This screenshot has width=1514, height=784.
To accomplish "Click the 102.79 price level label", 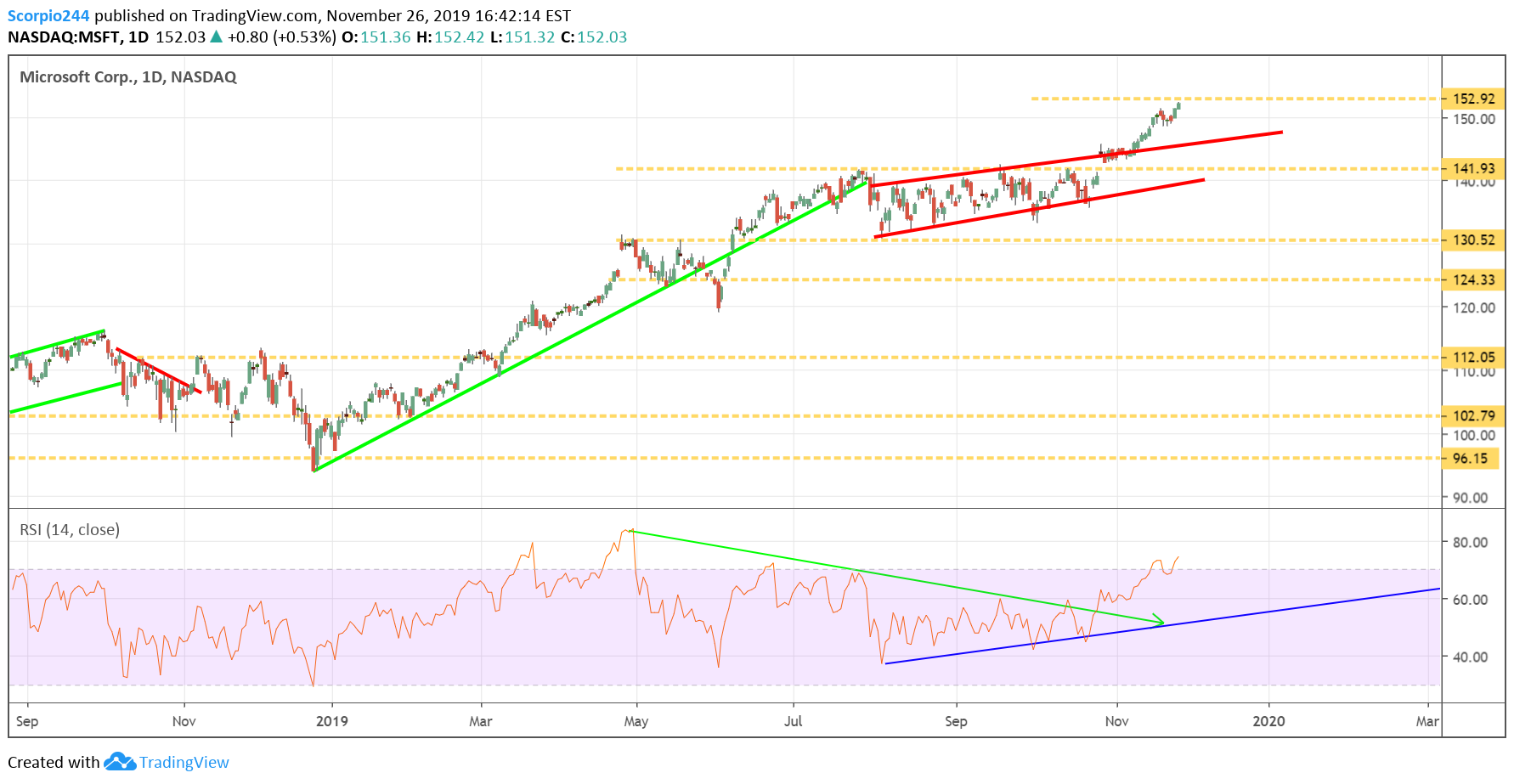I will point(1473,415).
